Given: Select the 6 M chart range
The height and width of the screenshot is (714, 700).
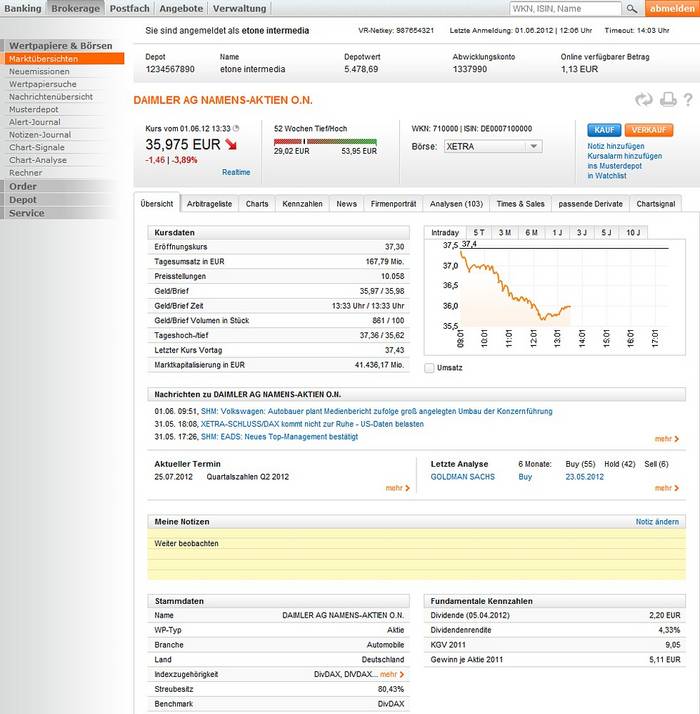Looking at the screenshot, I should [531, 233].
